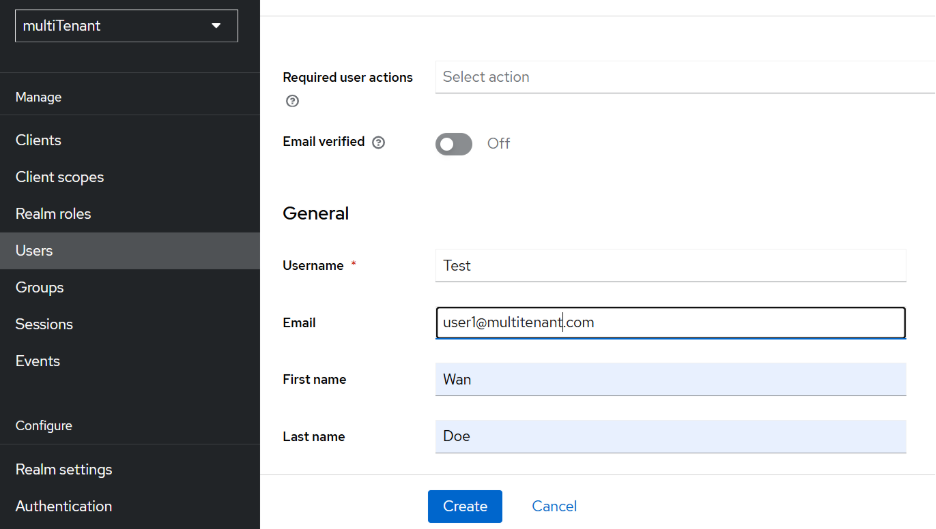Open Realm settings under Configure
Image resolution: width=936 pixels, height=529 pixels.
click(x=63, y=470)
